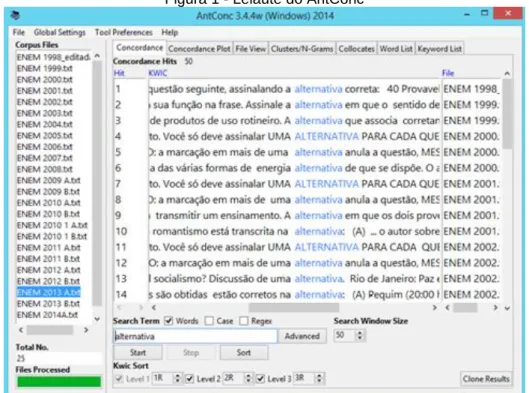Screen dimensions: 529x393
Task: Toggle the Words checkbox
Action: tap(168, 321)
